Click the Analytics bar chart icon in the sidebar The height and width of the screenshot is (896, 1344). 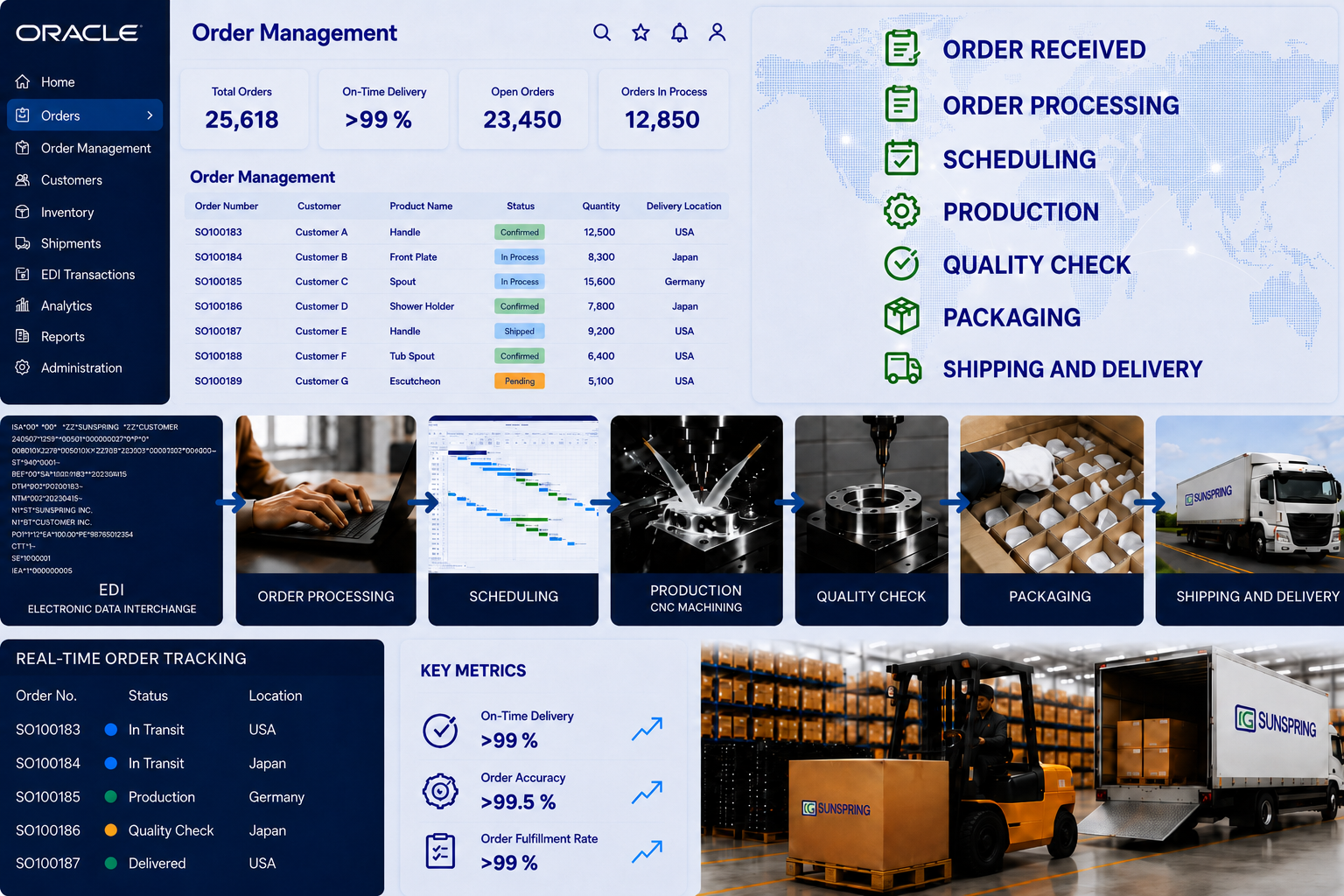click(x=23, y=305)
